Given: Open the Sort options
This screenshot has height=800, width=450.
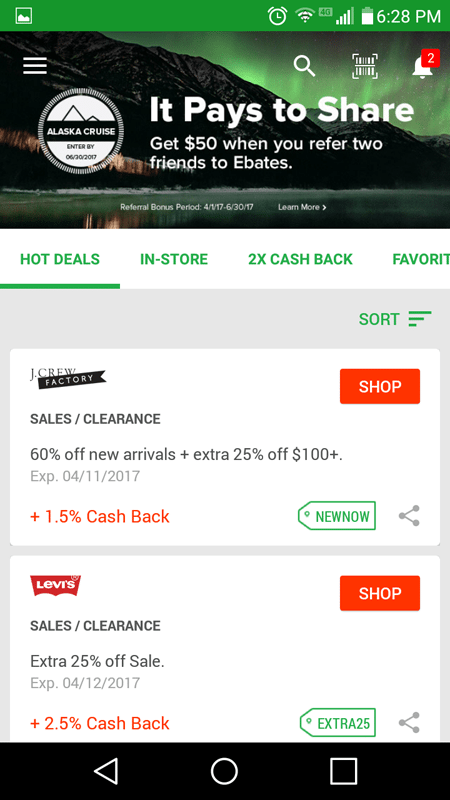Looking at the screenshot, I should 395,319.
